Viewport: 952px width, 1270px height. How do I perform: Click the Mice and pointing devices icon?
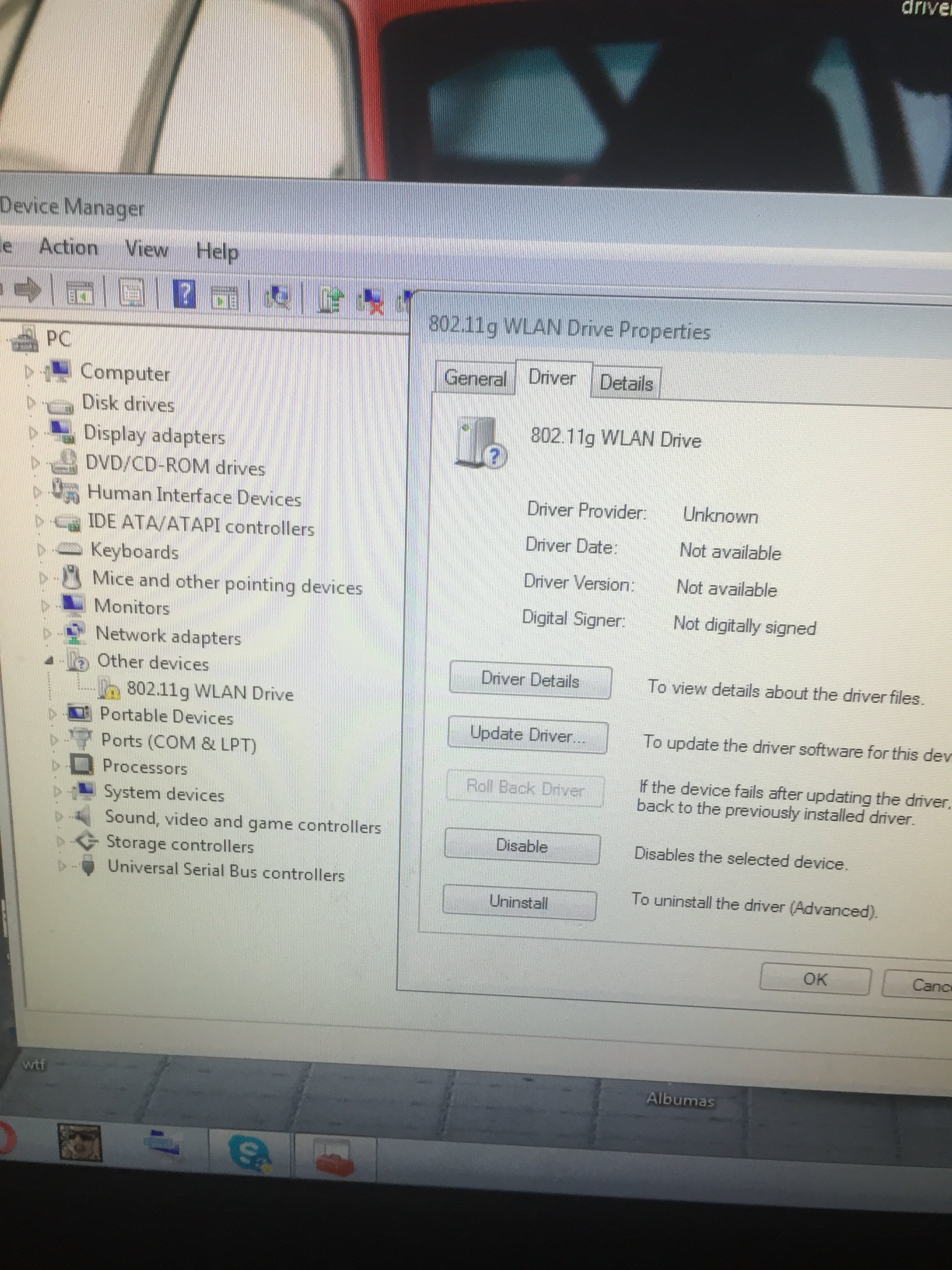[x=72, y=577]
